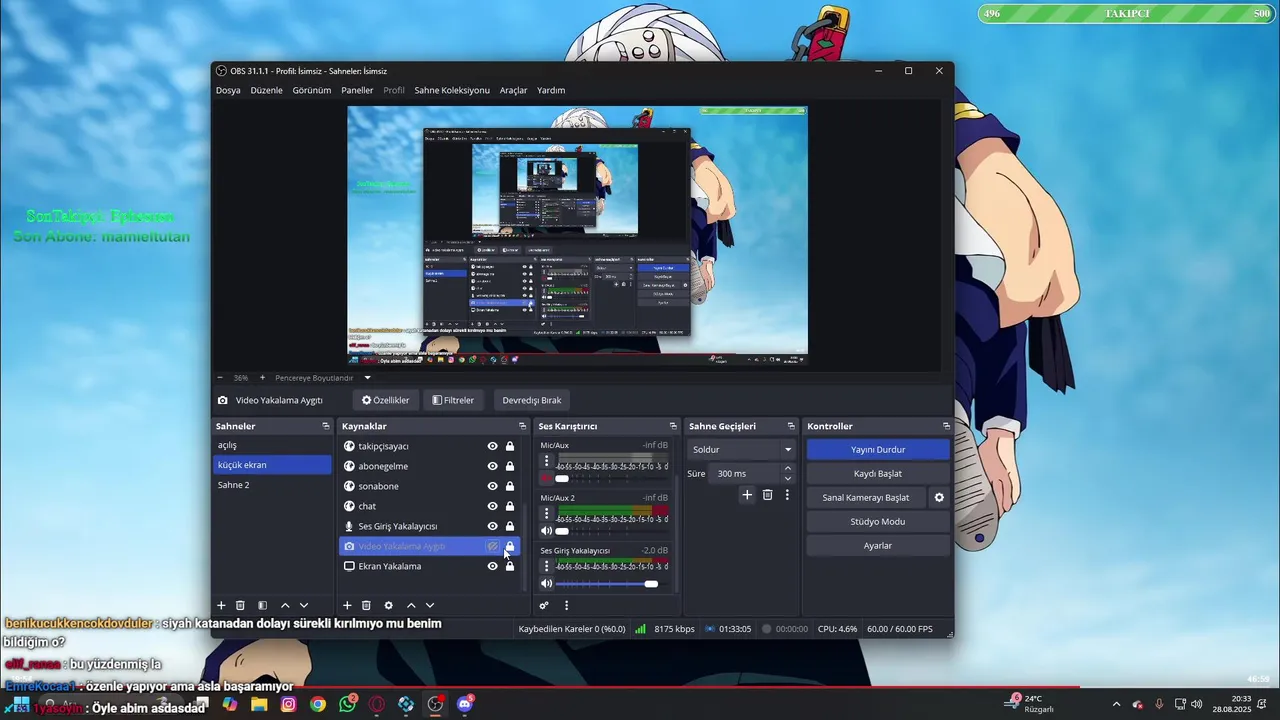Add a new source with plus icon
The height and width of the screenshot is (720, 1280).
347,605
